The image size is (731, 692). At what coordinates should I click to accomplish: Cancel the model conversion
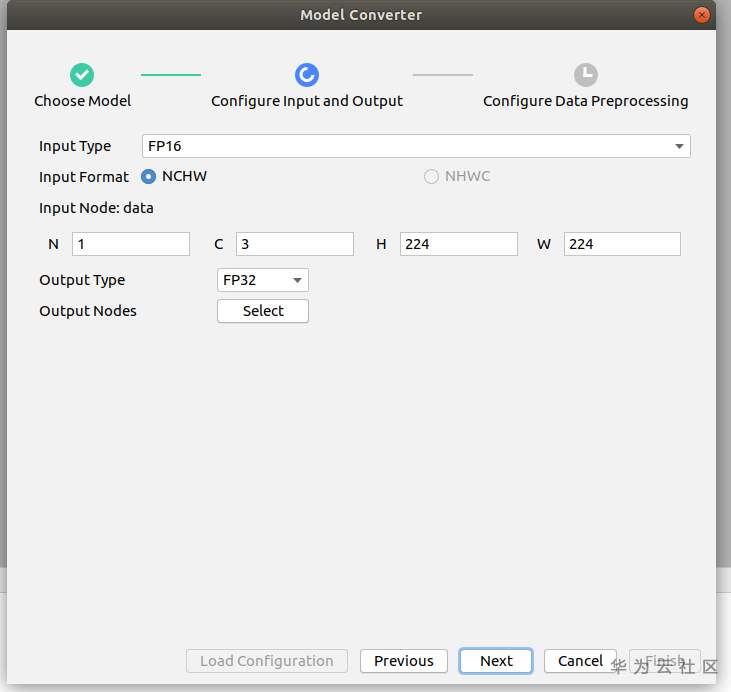point(580,661)
